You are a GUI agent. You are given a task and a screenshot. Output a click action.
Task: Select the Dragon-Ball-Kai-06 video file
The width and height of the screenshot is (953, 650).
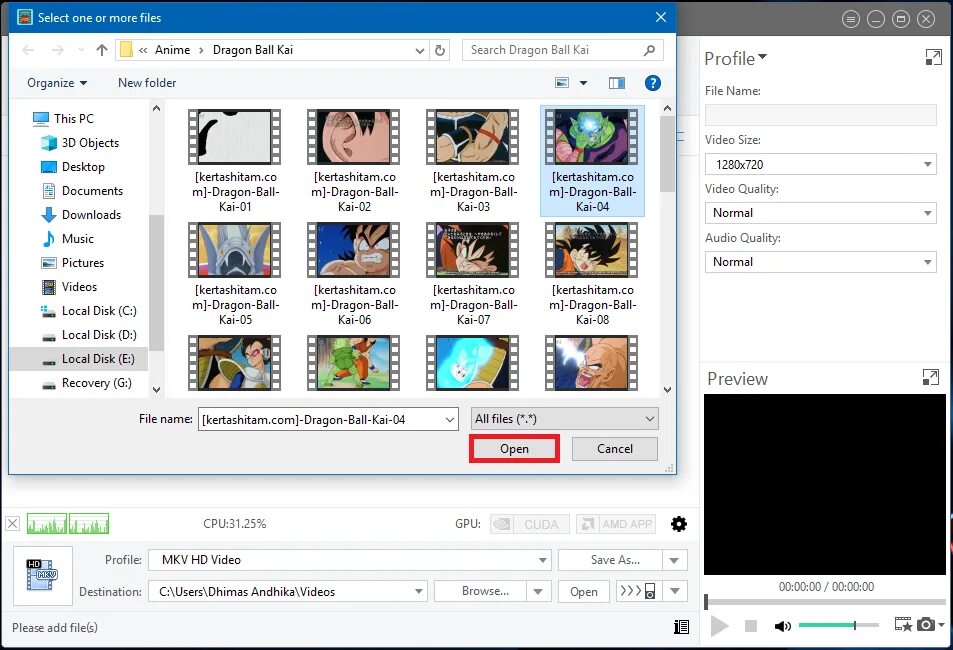[x=354, y=274]
